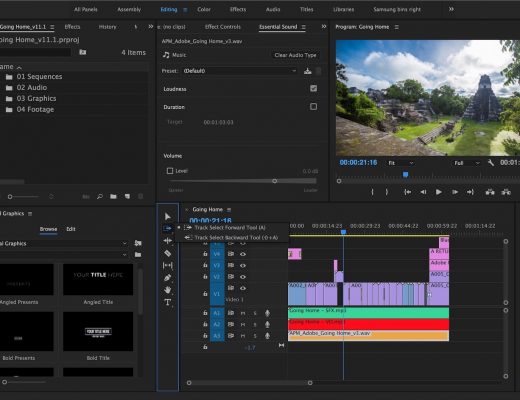Click Mark In in Program monitor
This screenshot has height=400, width=520.
pyautogui.click(x=372, y=192)
